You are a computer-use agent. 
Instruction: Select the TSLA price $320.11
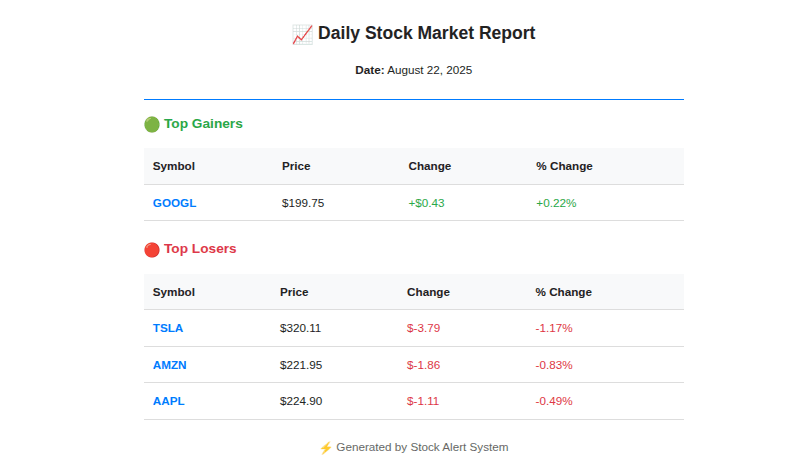(x=301, y=328)
